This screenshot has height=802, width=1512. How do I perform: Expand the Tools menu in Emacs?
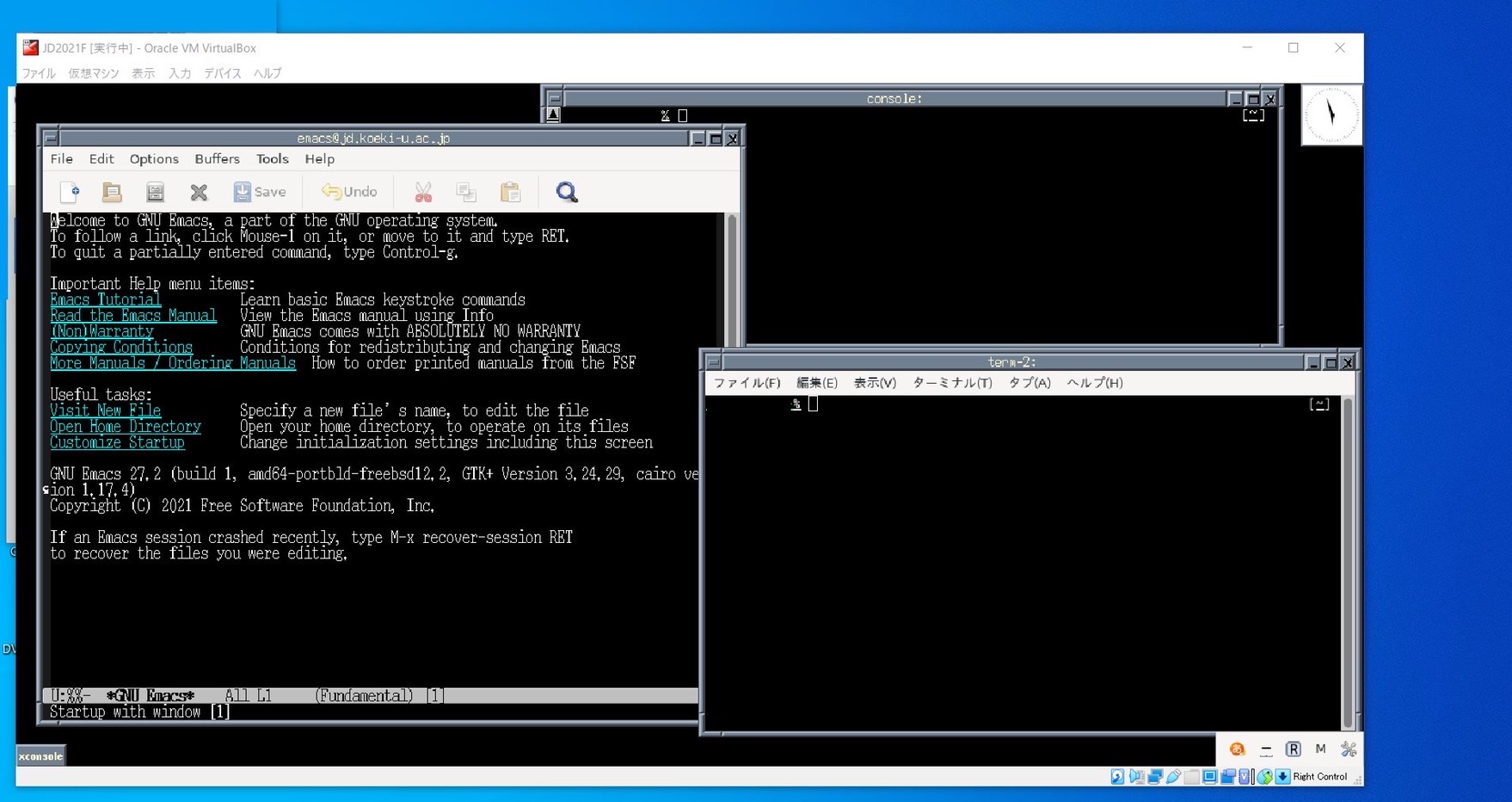pos(272,159)
